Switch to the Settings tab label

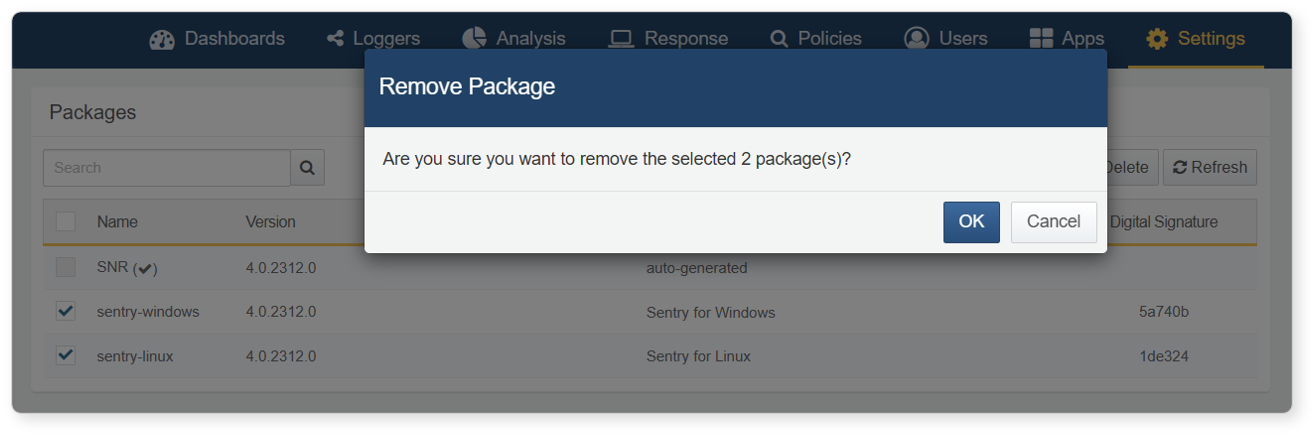click(1211, 39)
